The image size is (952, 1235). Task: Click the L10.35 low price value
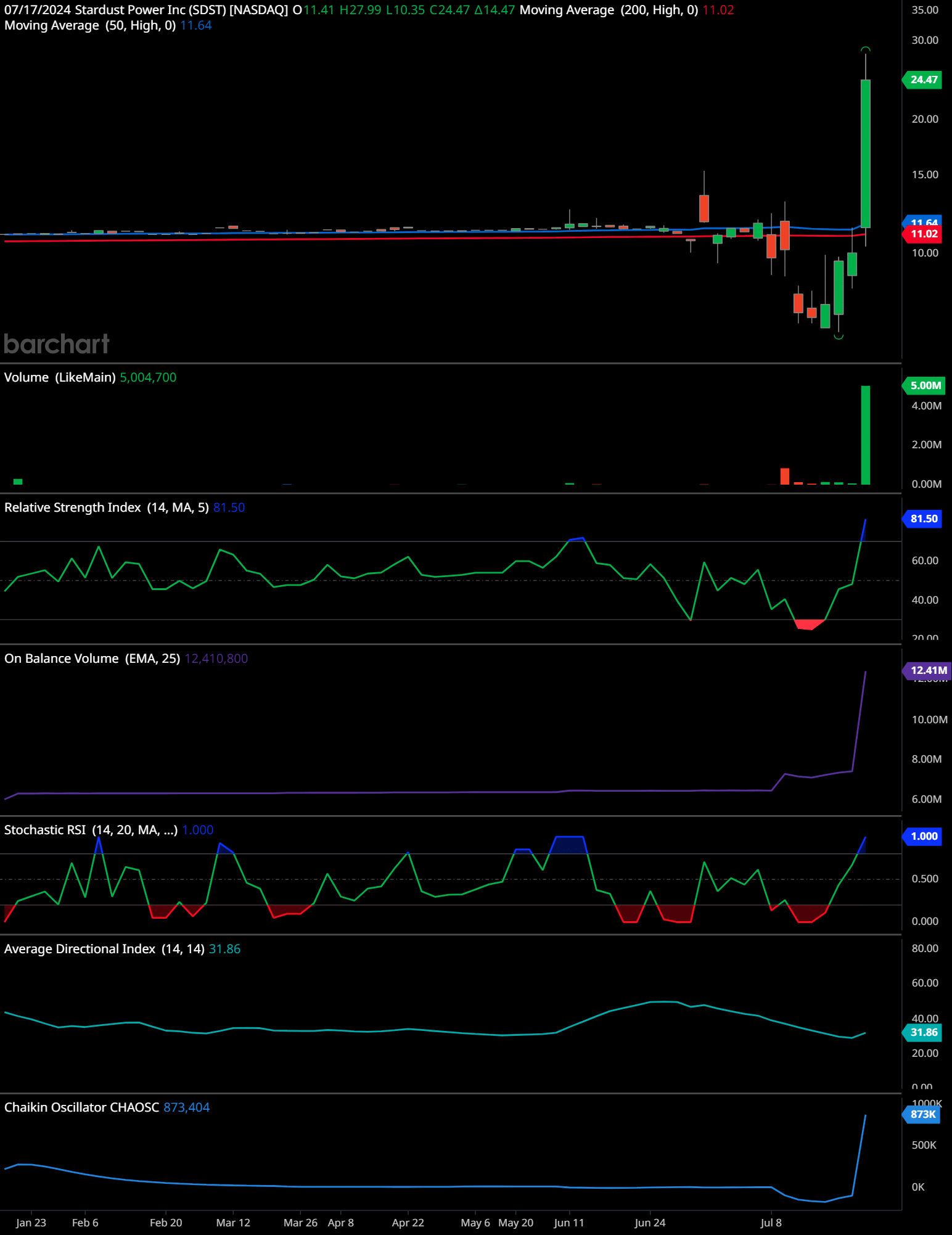pyautogui.click(x=405, y=10)
